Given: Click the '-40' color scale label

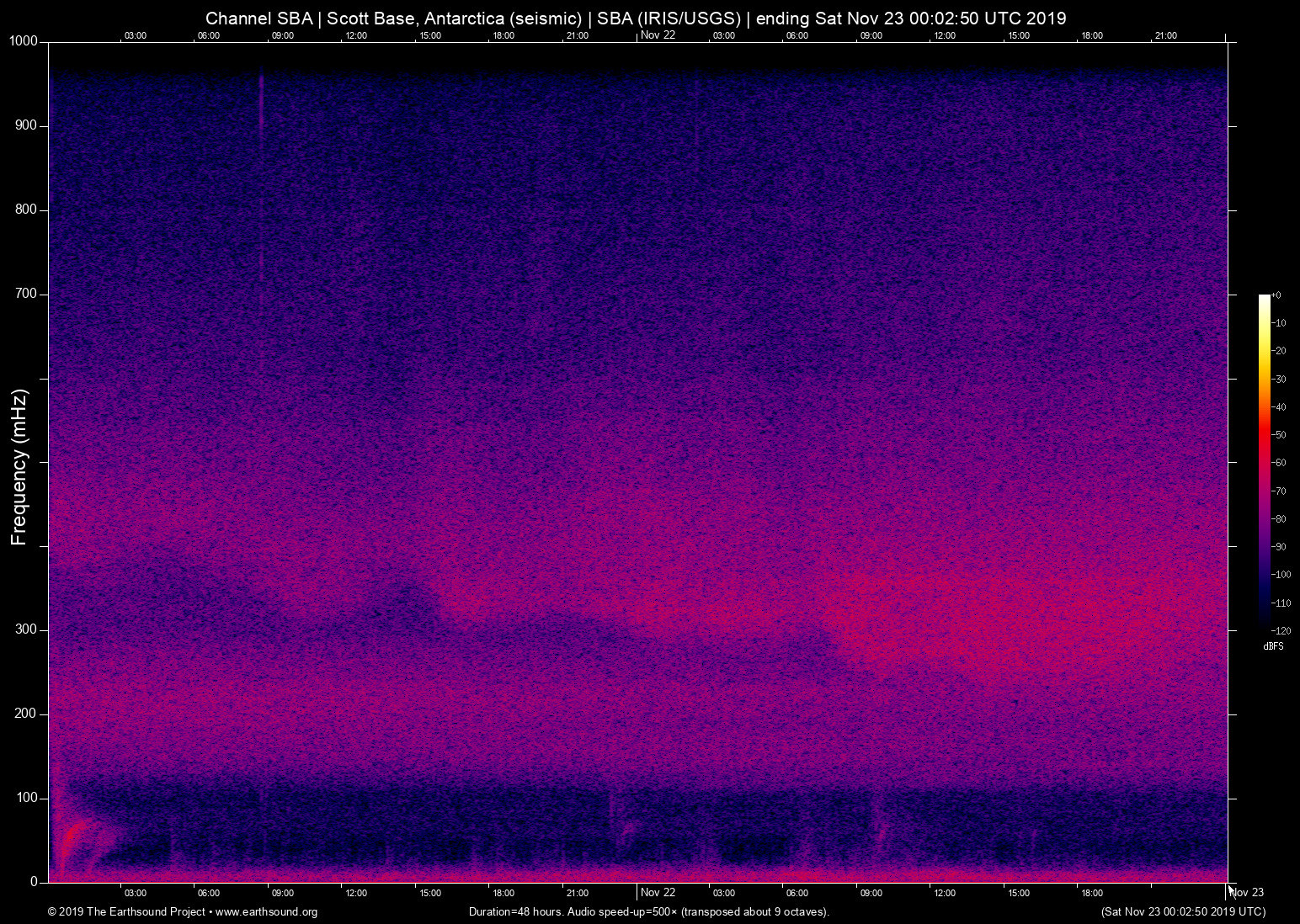Looking at the screenshot, I should 1278,407.
